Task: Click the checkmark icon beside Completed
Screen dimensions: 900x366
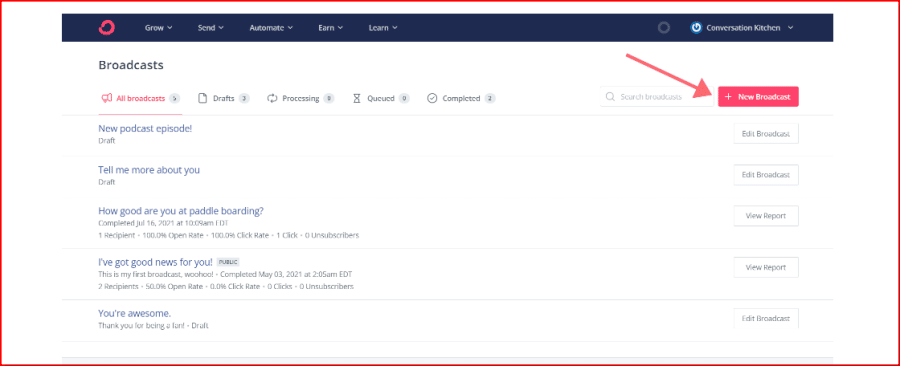Action: point(432,98)
